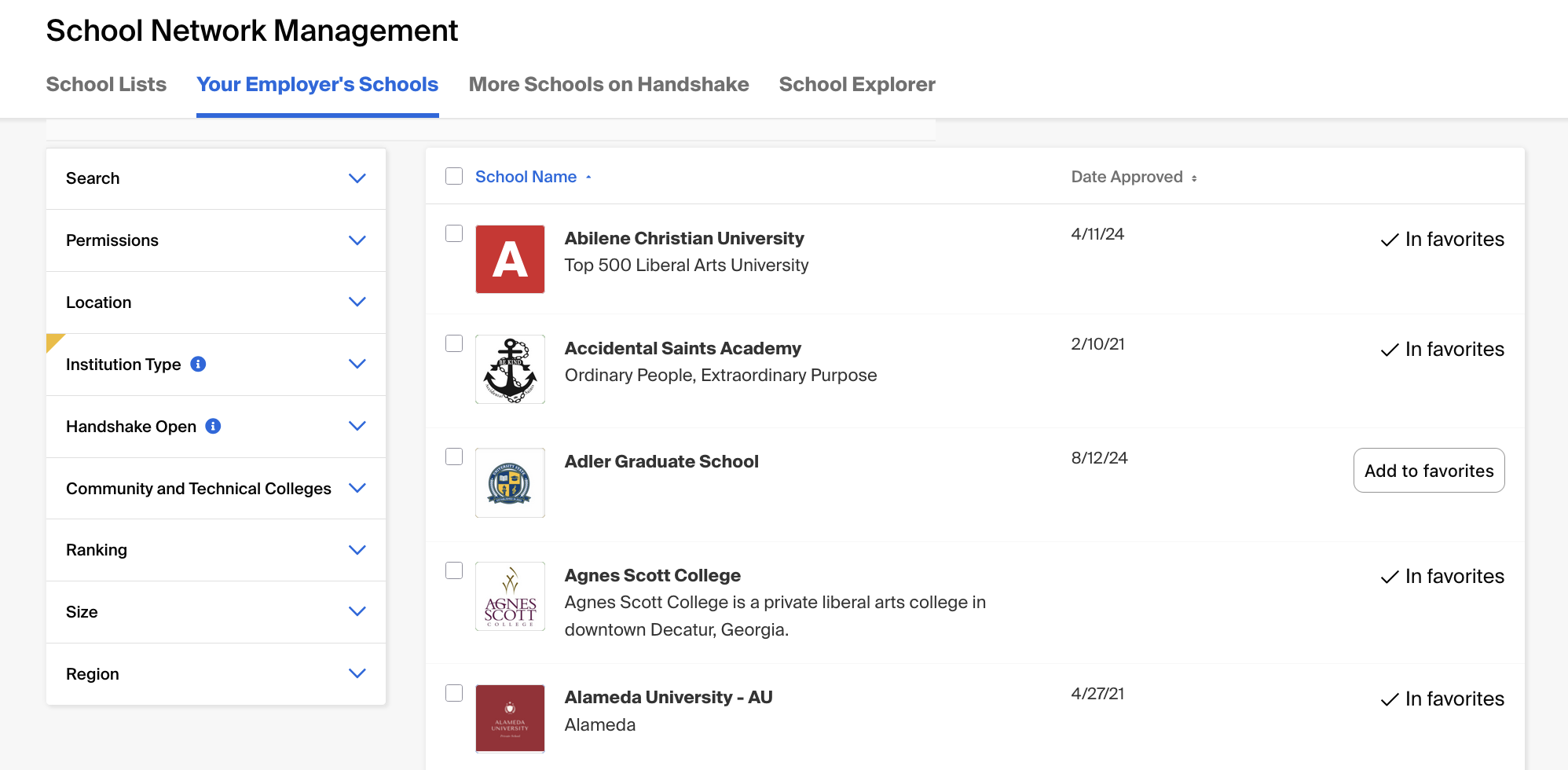This screenshot has height=770, width=1568.
Task: Expand the Handshake Open filter chevron
Action: 357,426
